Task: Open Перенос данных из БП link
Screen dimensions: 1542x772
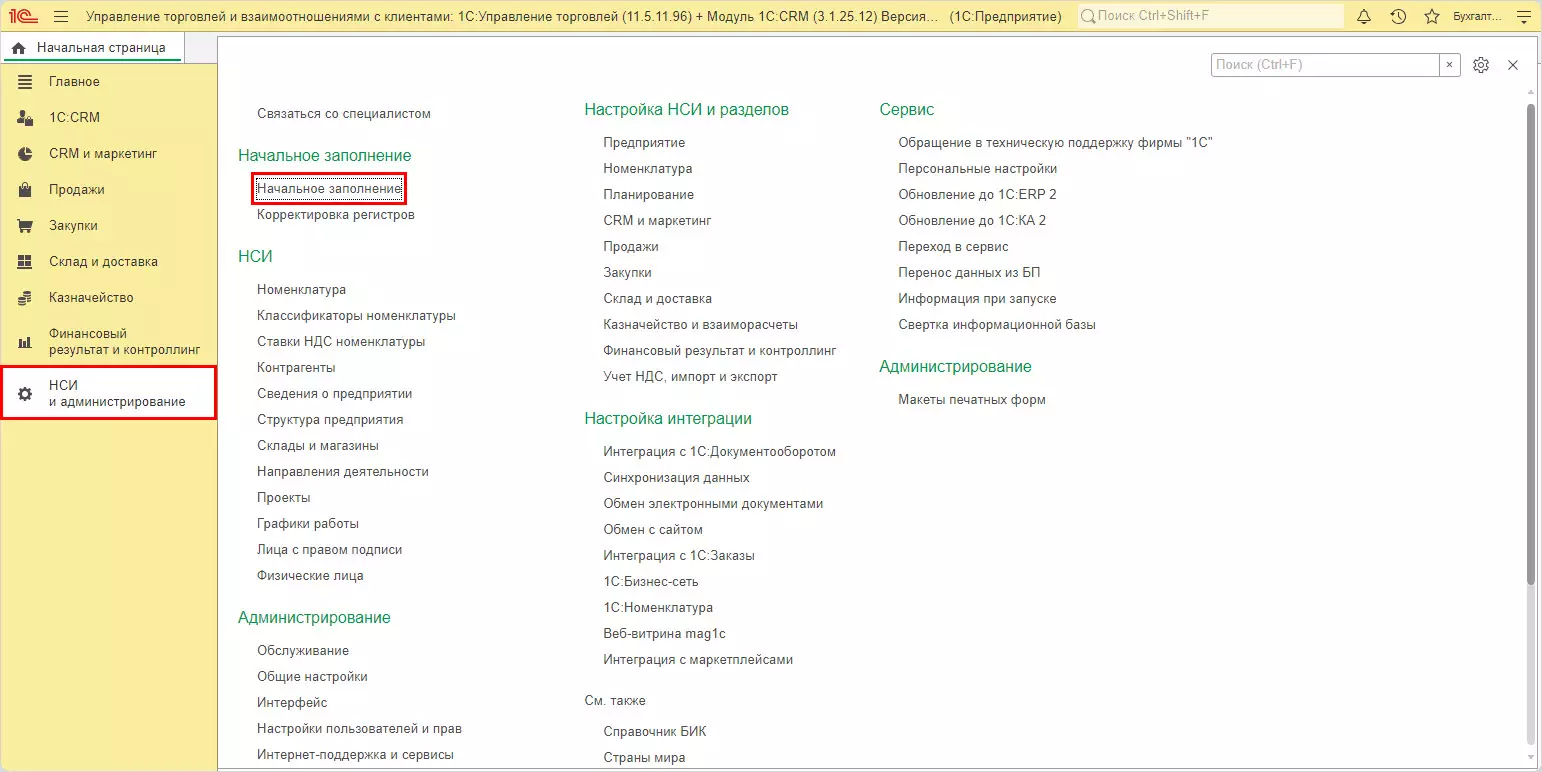Action: 970,273
